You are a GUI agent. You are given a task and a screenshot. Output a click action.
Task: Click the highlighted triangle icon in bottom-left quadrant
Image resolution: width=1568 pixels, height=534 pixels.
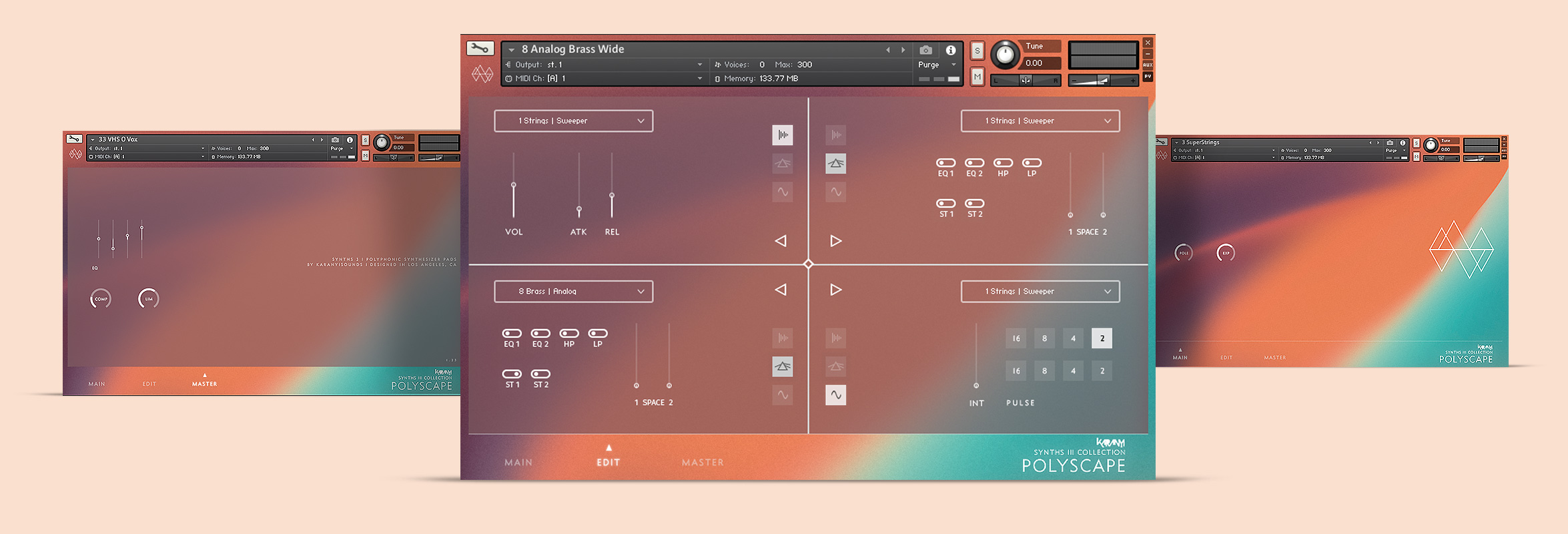pyautogui.click(x=783, y=366)
